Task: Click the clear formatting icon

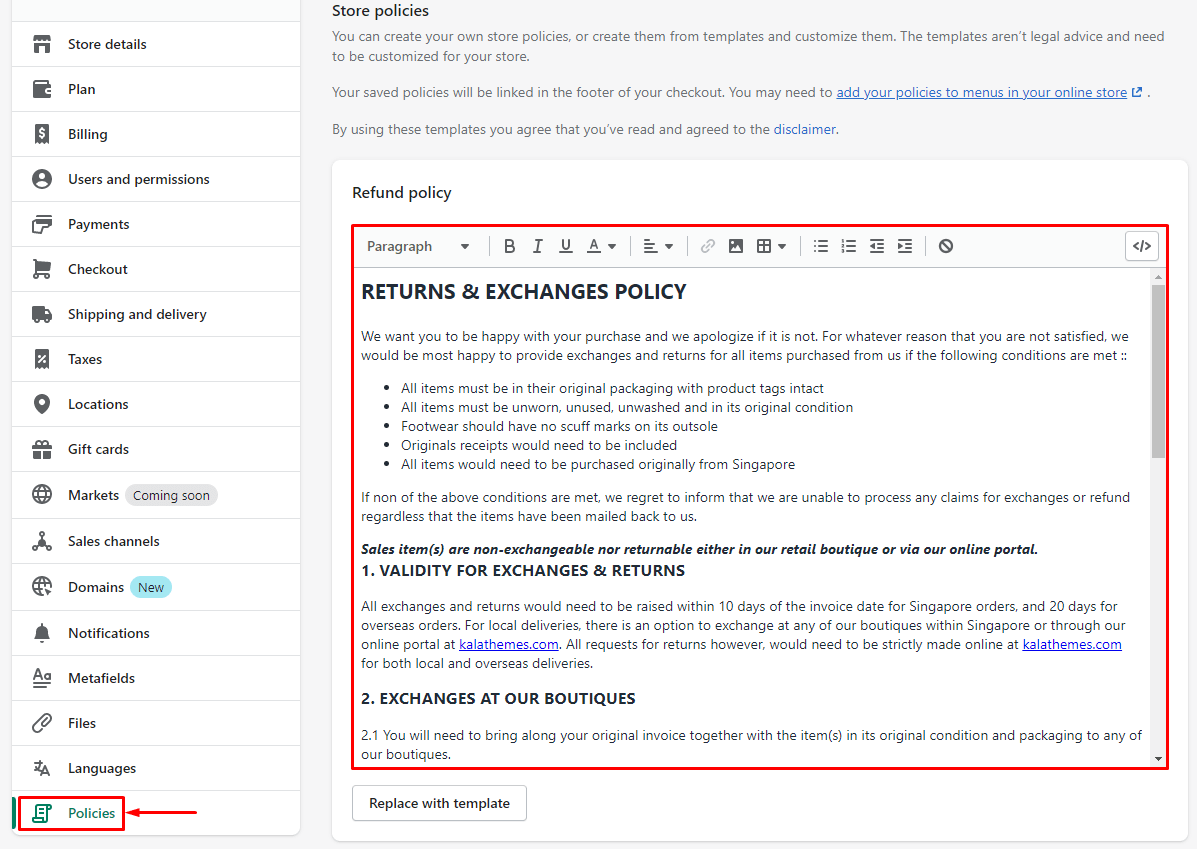Action: click(x=946, y=246)
